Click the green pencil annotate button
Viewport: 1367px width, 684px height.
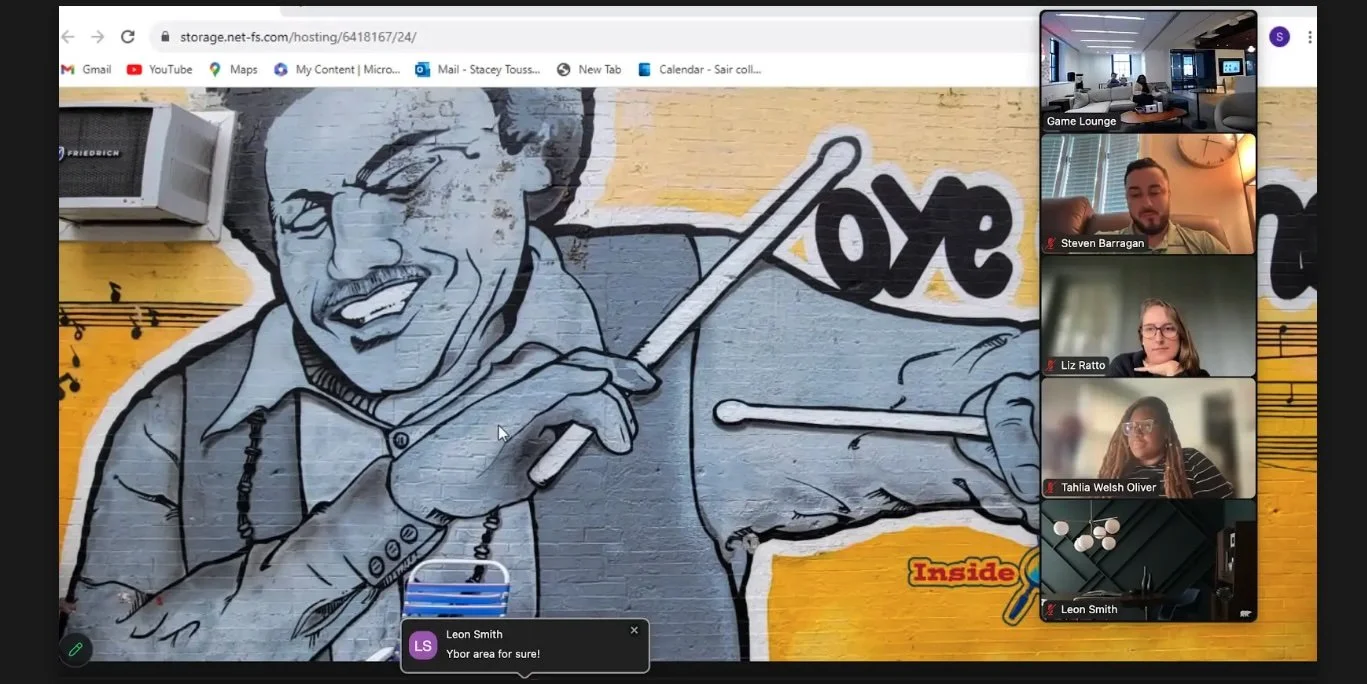pos(75,649)
